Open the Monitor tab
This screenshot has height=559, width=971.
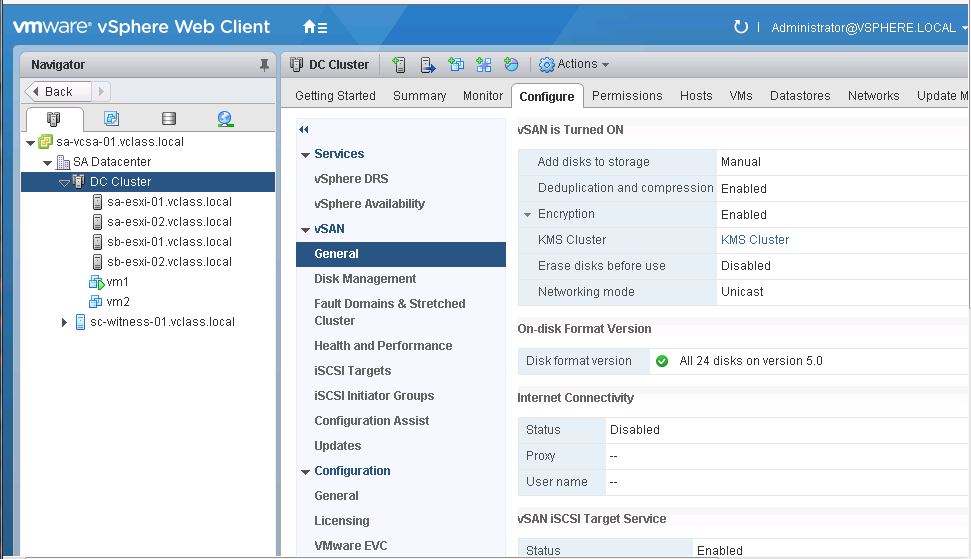482,96
